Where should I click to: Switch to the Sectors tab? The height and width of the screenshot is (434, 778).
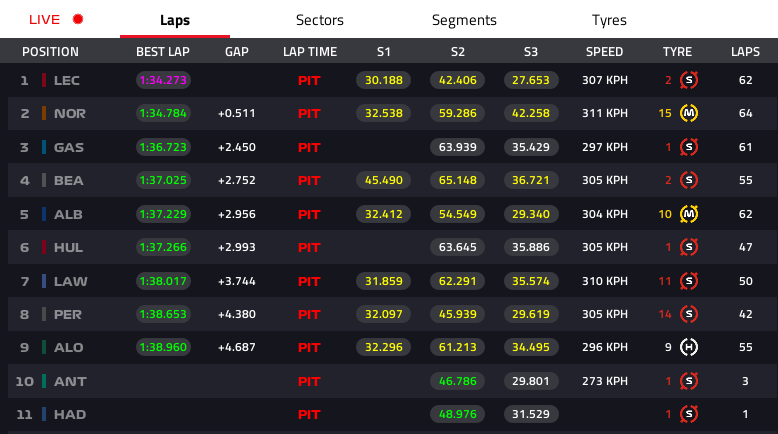[x=320, y=20]
